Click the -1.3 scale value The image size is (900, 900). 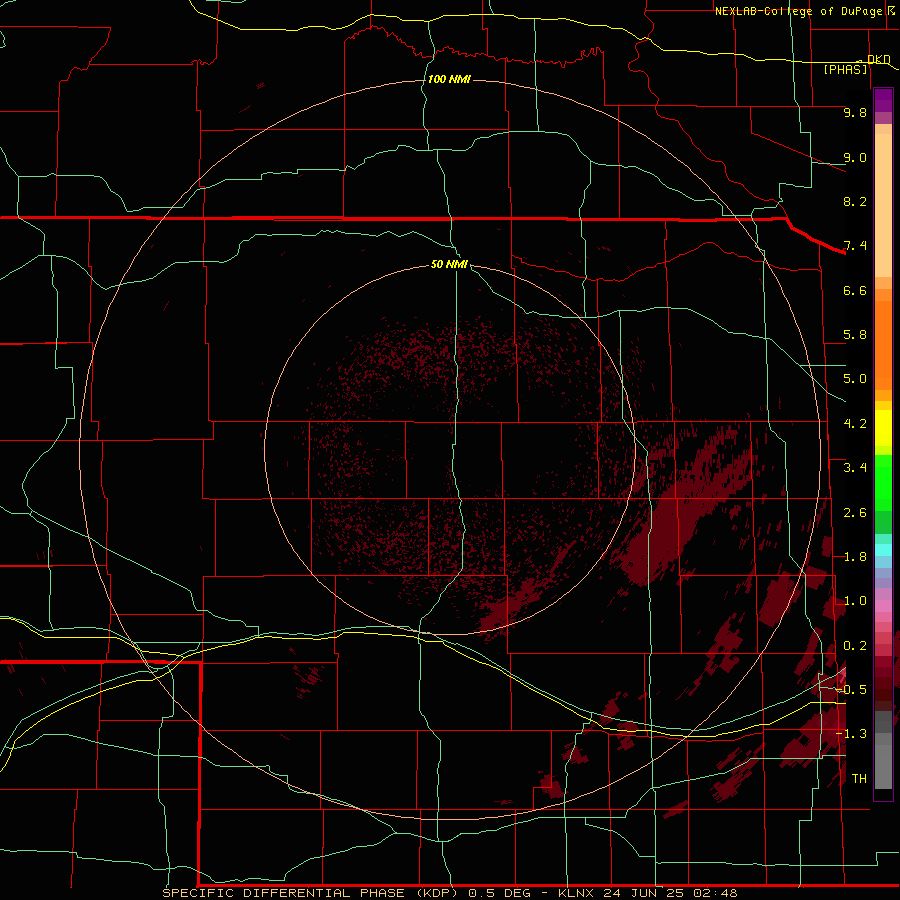point(851,734)
